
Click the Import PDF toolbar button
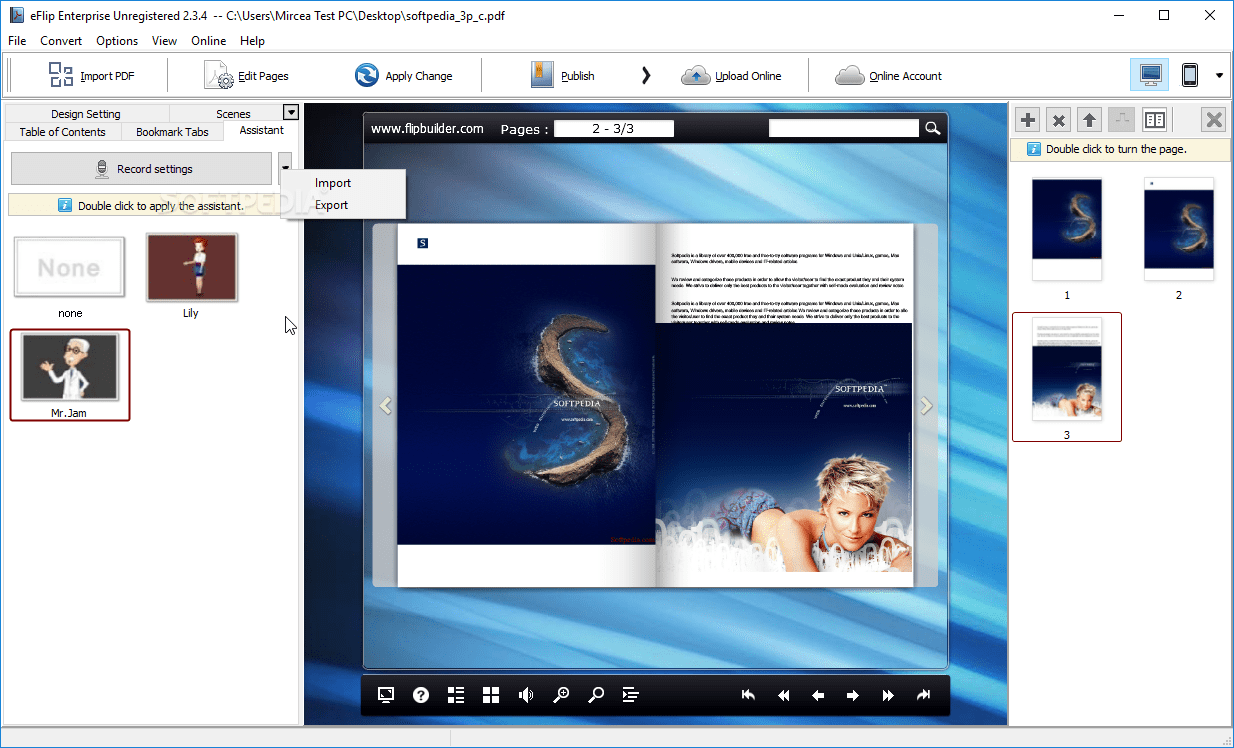tap(91, 76)
